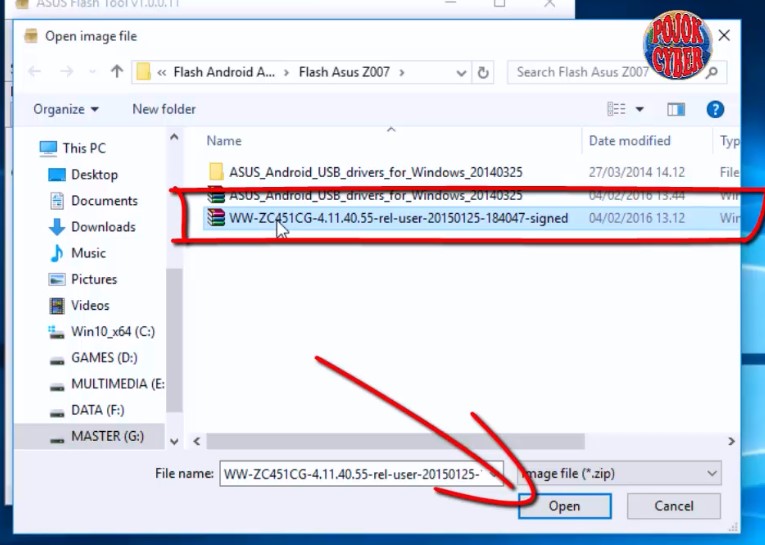Click the Videos filmstrip icon

coord(57,306)
